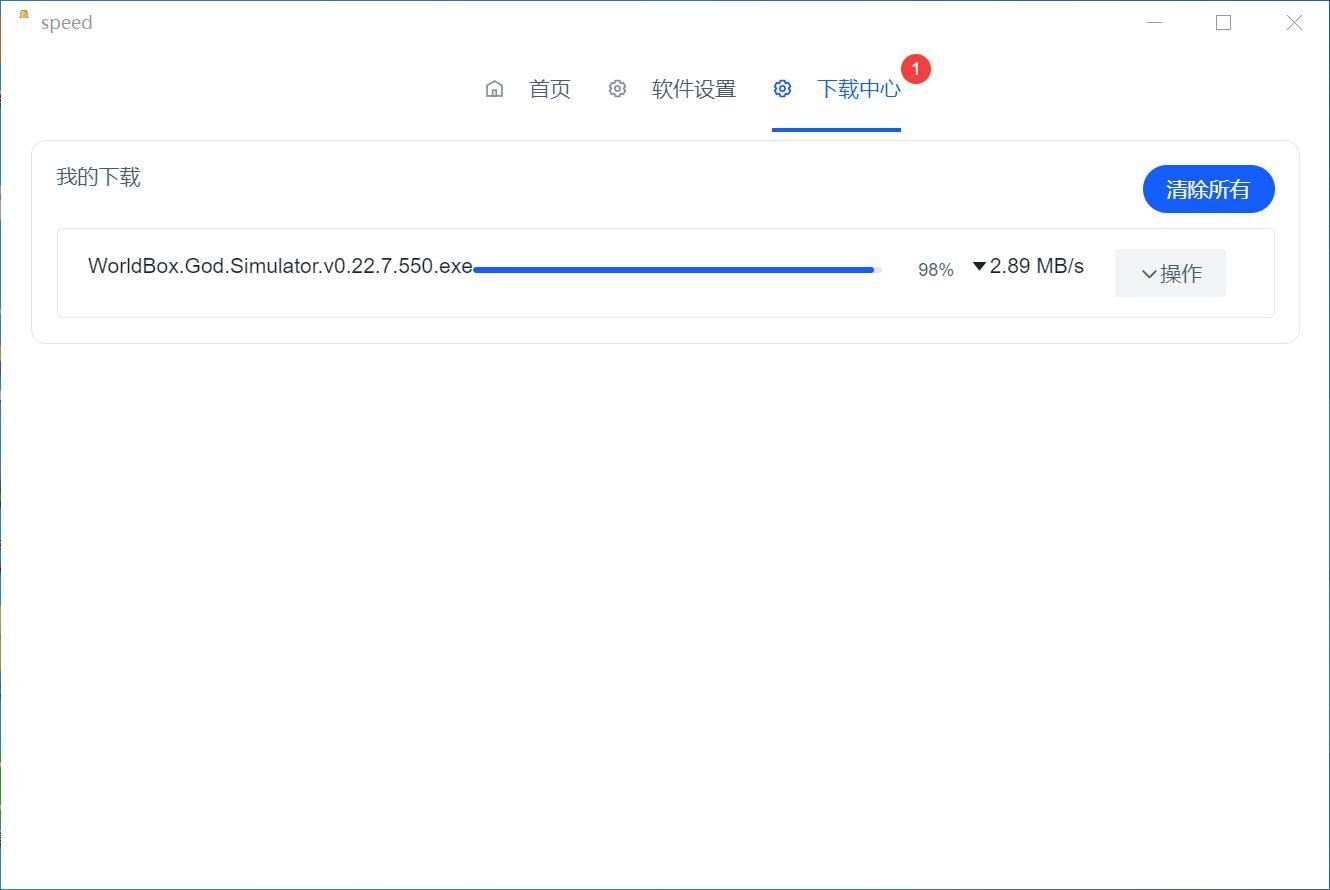1330x890 pixels.
Task: Maximize the speed window
Action: tap(1223, 22)
